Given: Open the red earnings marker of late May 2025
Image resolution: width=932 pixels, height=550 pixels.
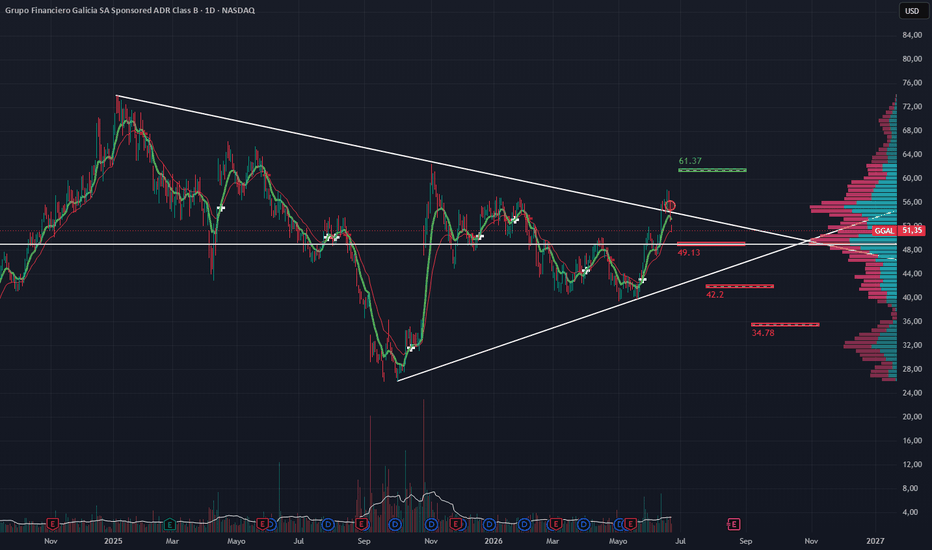Looking at the screenshot, I should click(x=262, y=524).
